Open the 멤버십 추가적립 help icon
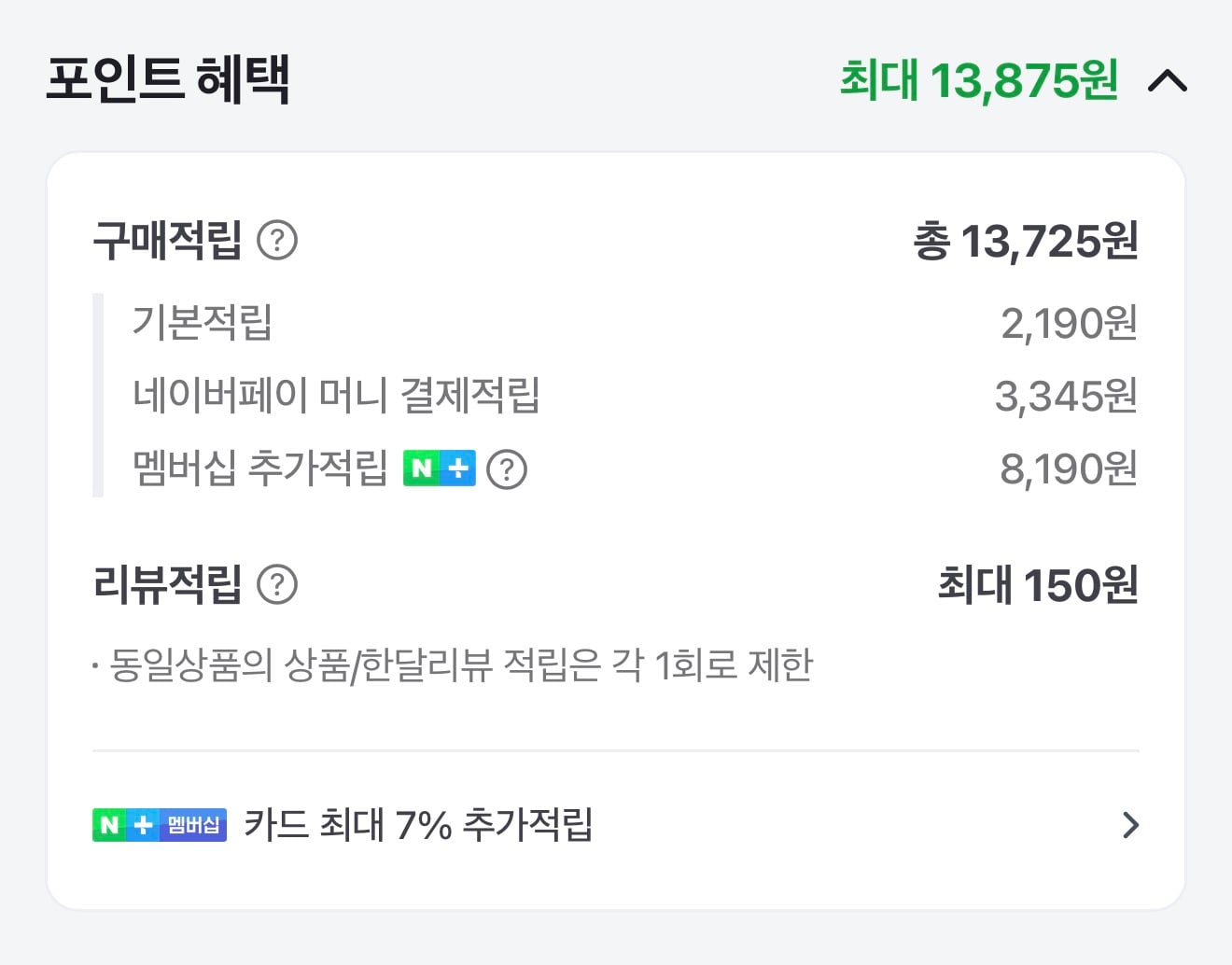 pyautogui.click(x=508, y=469)
